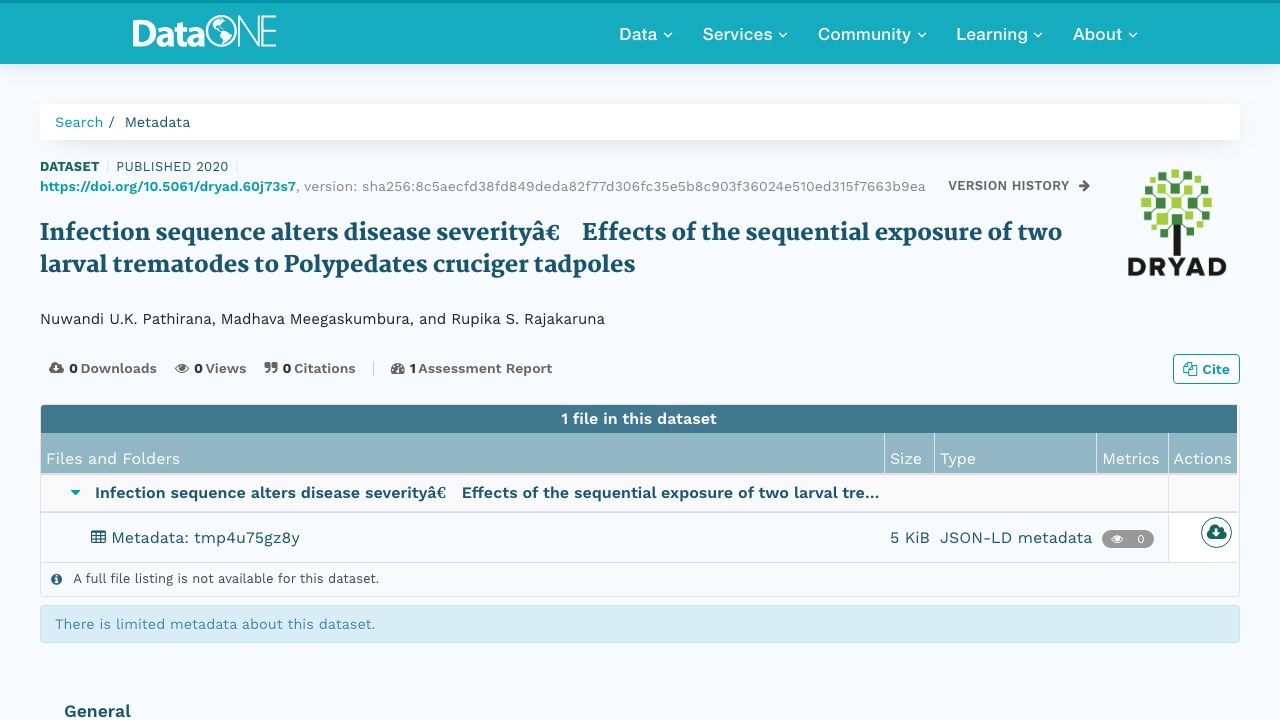Click the 5 KiB size cell
The height and width of the screenshot is (720, 1280).
910,538
